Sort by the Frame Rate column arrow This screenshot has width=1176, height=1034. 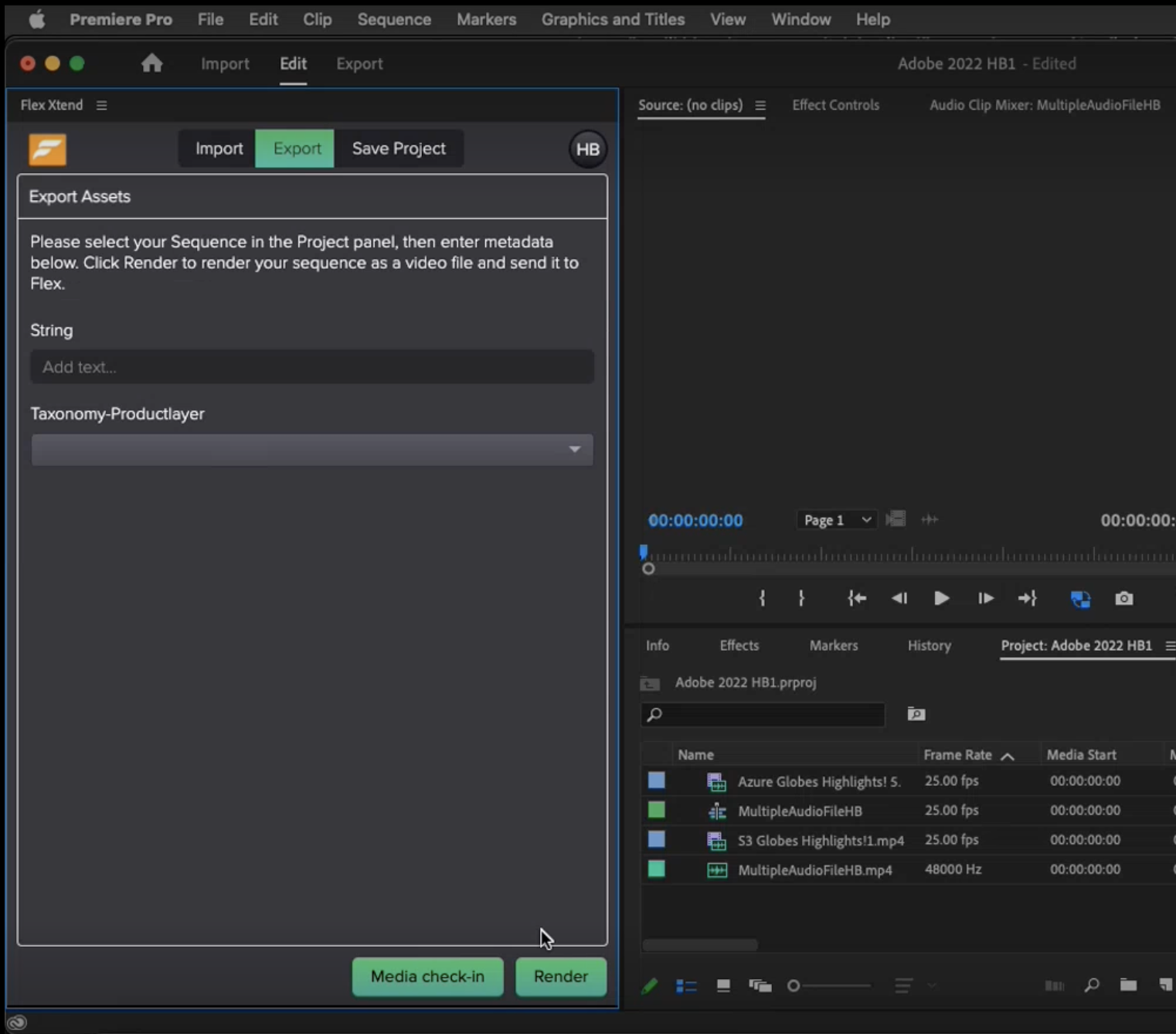tap(1008, 756)
